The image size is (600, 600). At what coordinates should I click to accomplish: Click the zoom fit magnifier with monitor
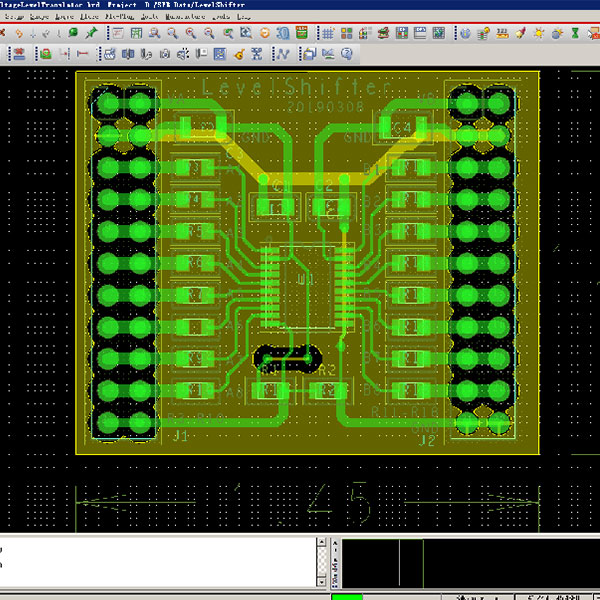[155, 34]
